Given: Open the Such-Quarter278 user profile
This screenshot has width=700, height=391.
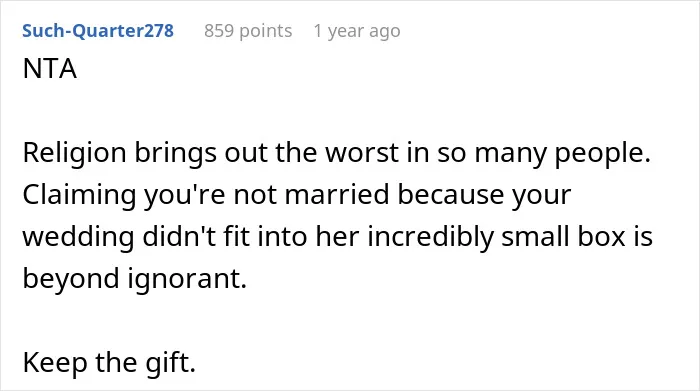Looking at the screenshot, I should tap(98, 31).
